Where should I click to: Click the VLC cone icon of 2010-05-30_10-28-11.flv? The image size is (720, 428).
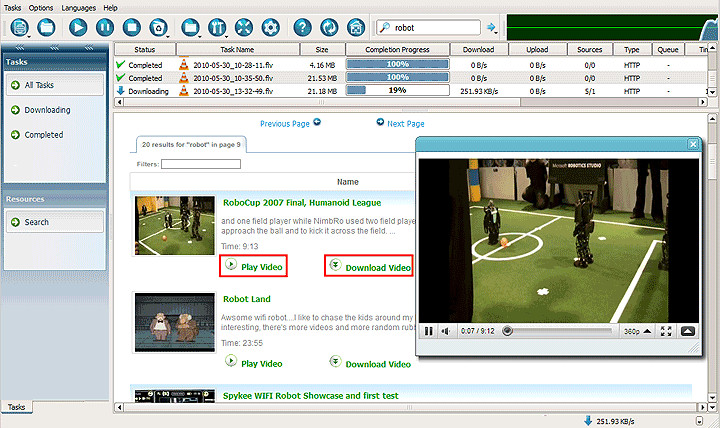(x=184, y=65)
